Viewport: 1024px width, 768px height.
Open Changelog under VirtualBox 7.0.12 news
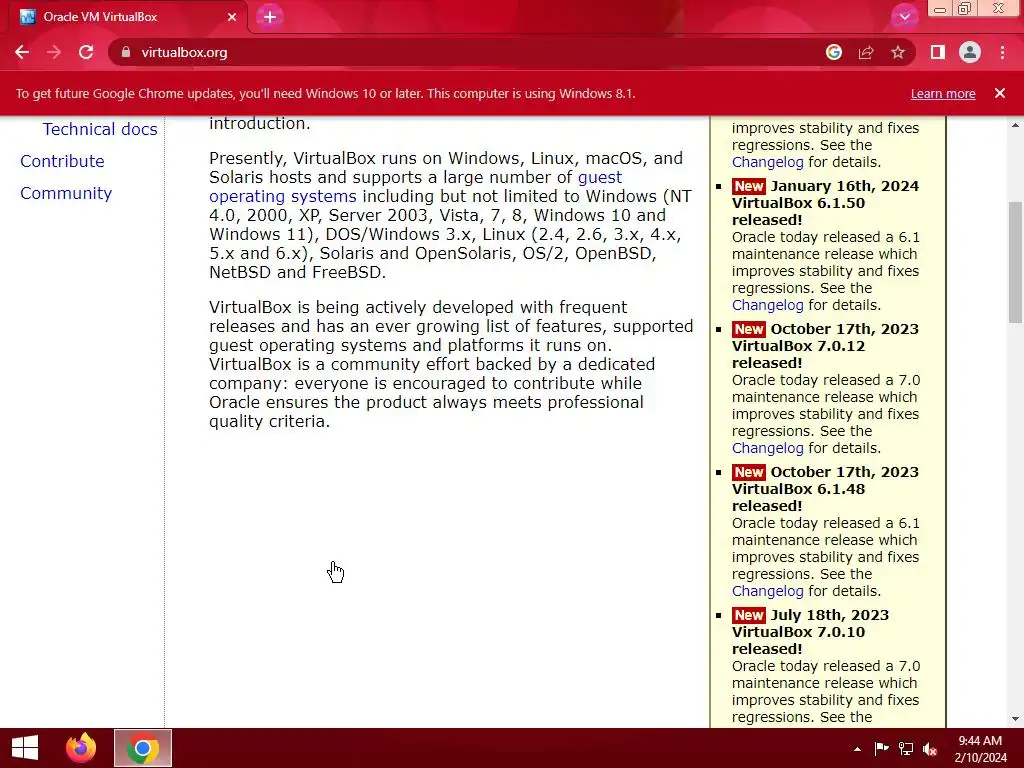(x=767, y=448)
